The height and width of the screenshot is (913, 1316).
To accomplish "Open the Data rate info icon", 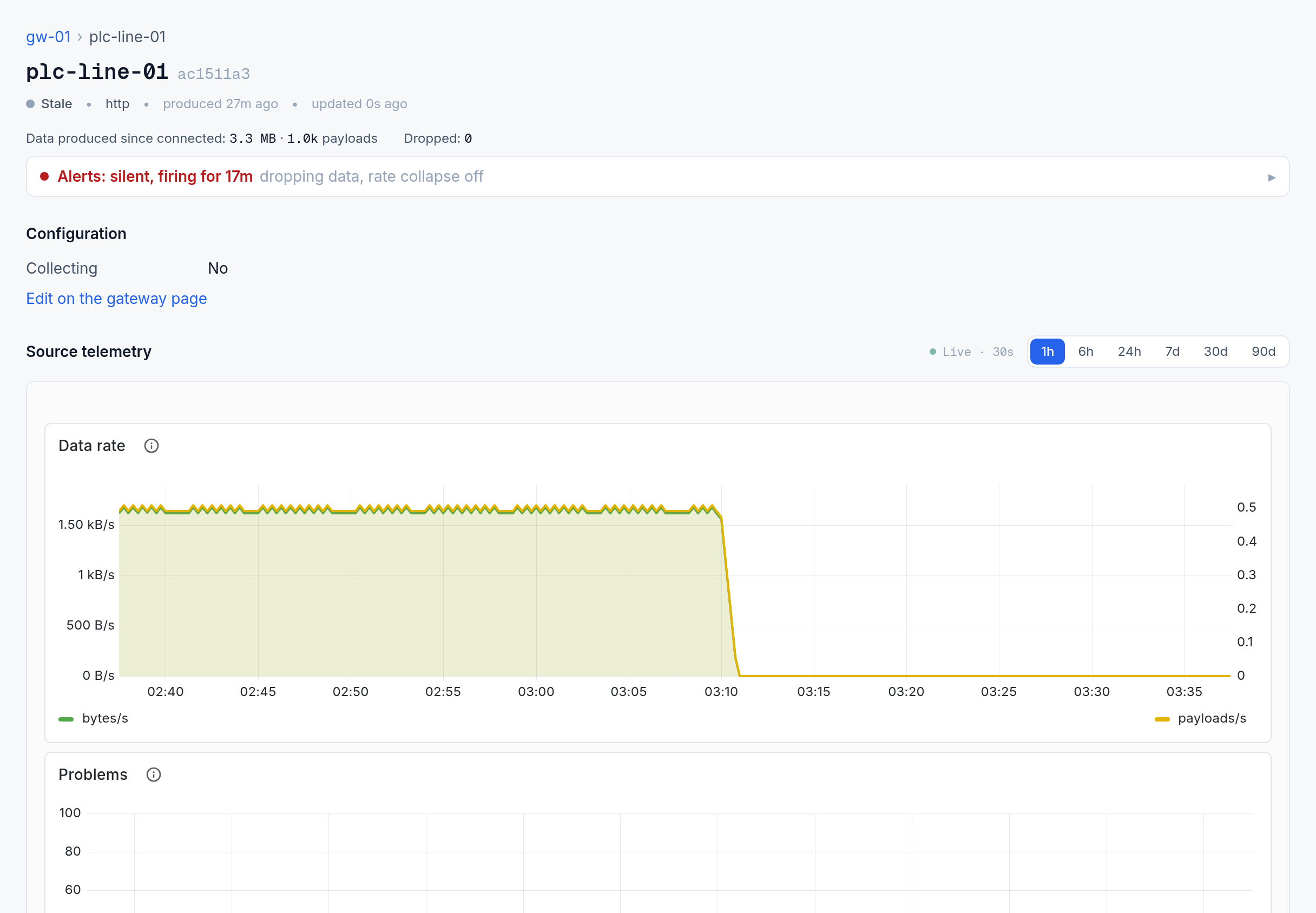I will point(151,446).
